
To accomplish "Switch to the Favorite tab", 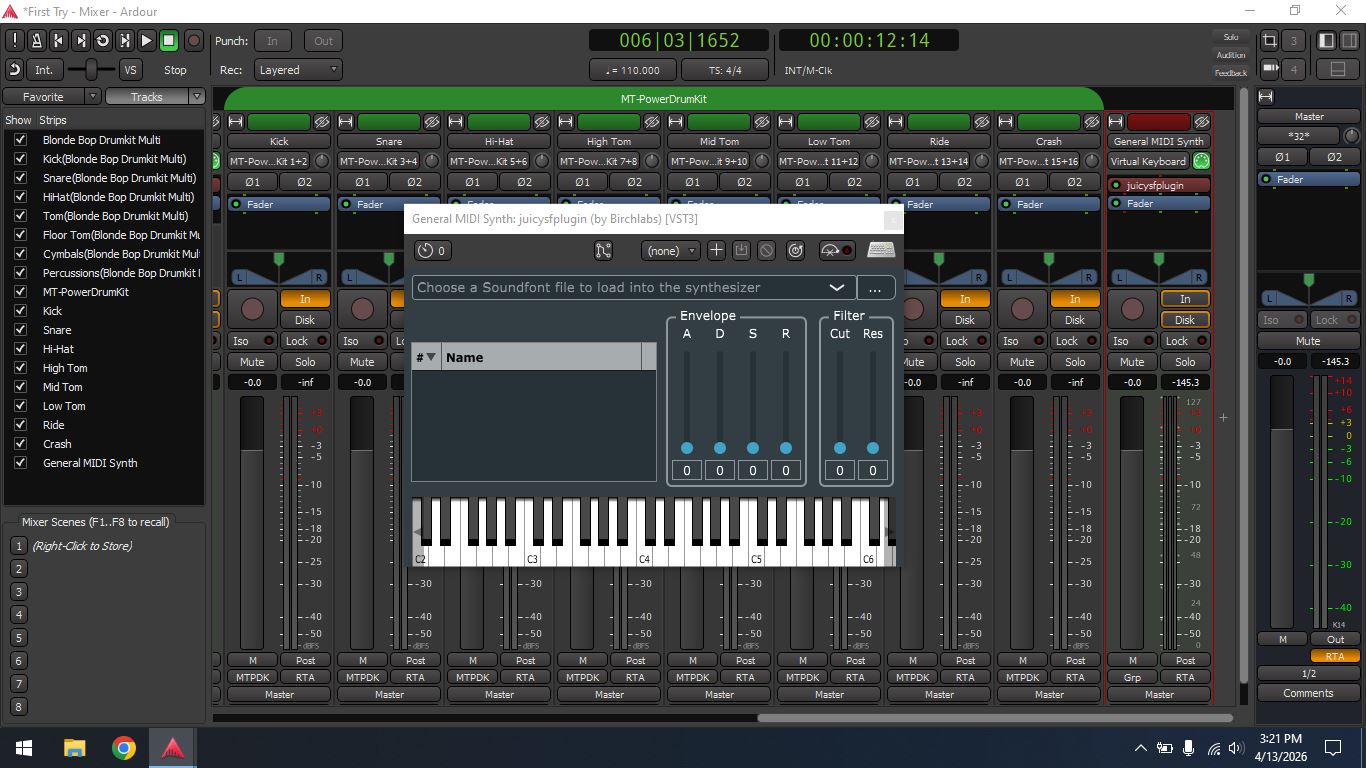I will tap(43, 97).
